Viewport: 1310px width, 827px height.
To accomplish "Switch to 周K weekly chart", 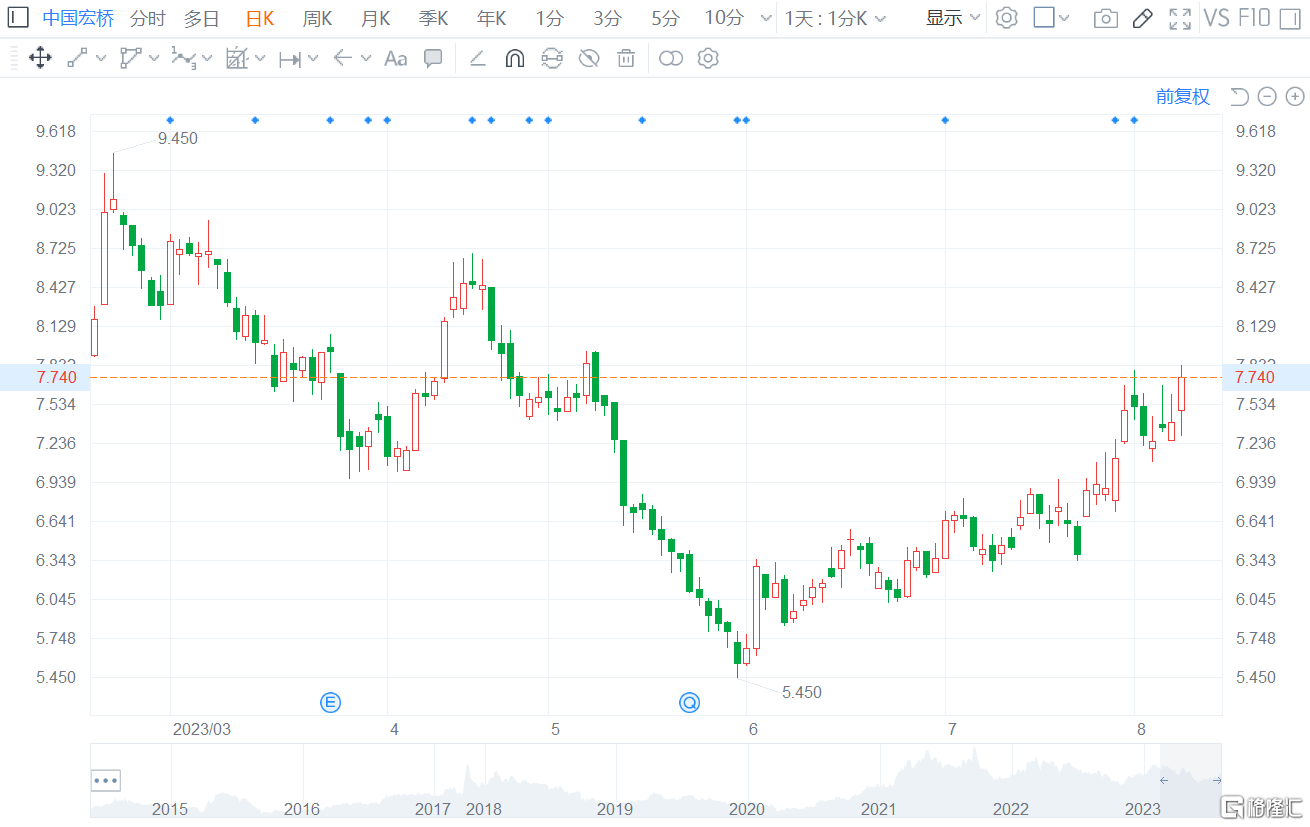I will click(317, 18).
